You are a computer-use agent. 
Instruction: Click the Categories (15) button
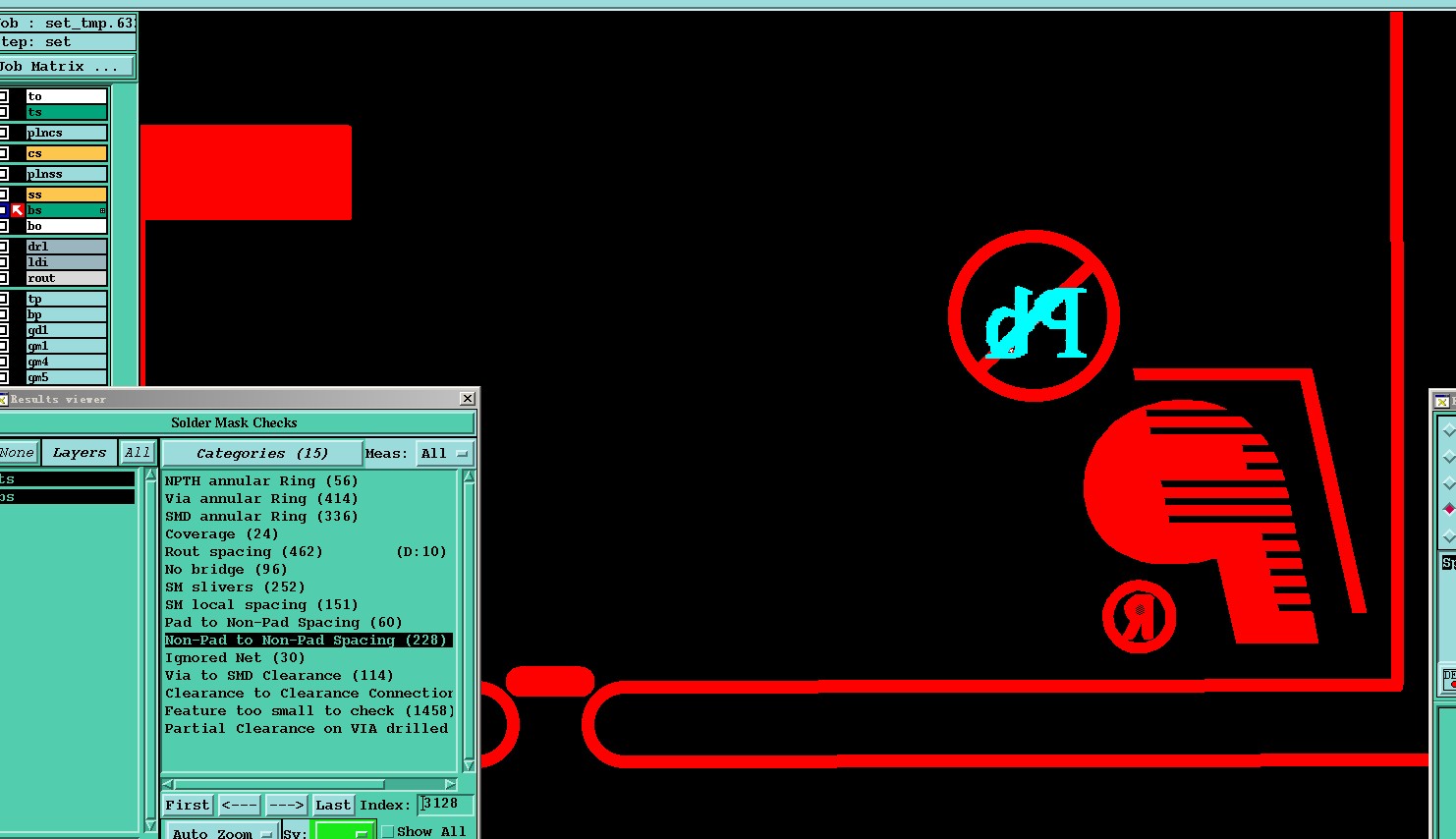[262, 453]
